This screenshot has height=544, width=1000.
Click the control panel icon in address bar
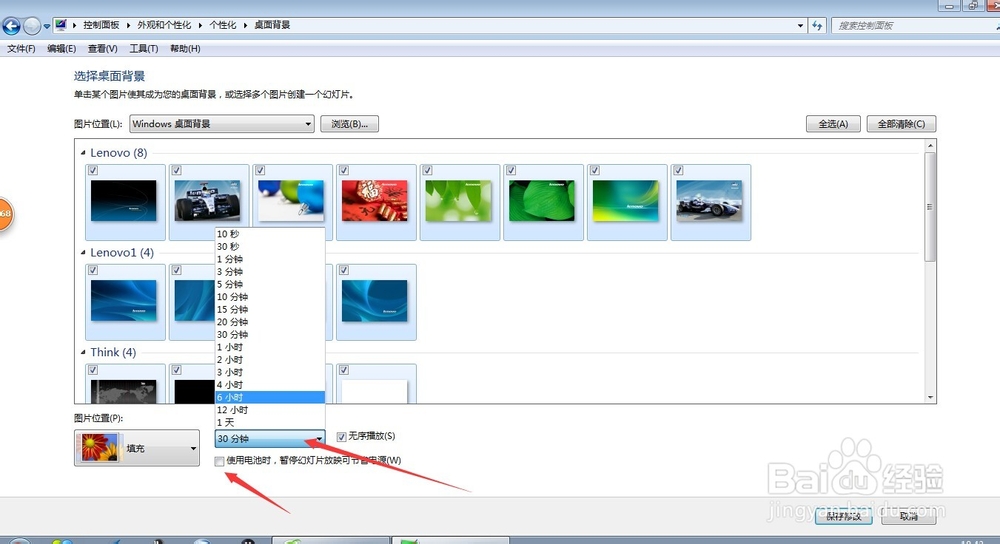61,25
